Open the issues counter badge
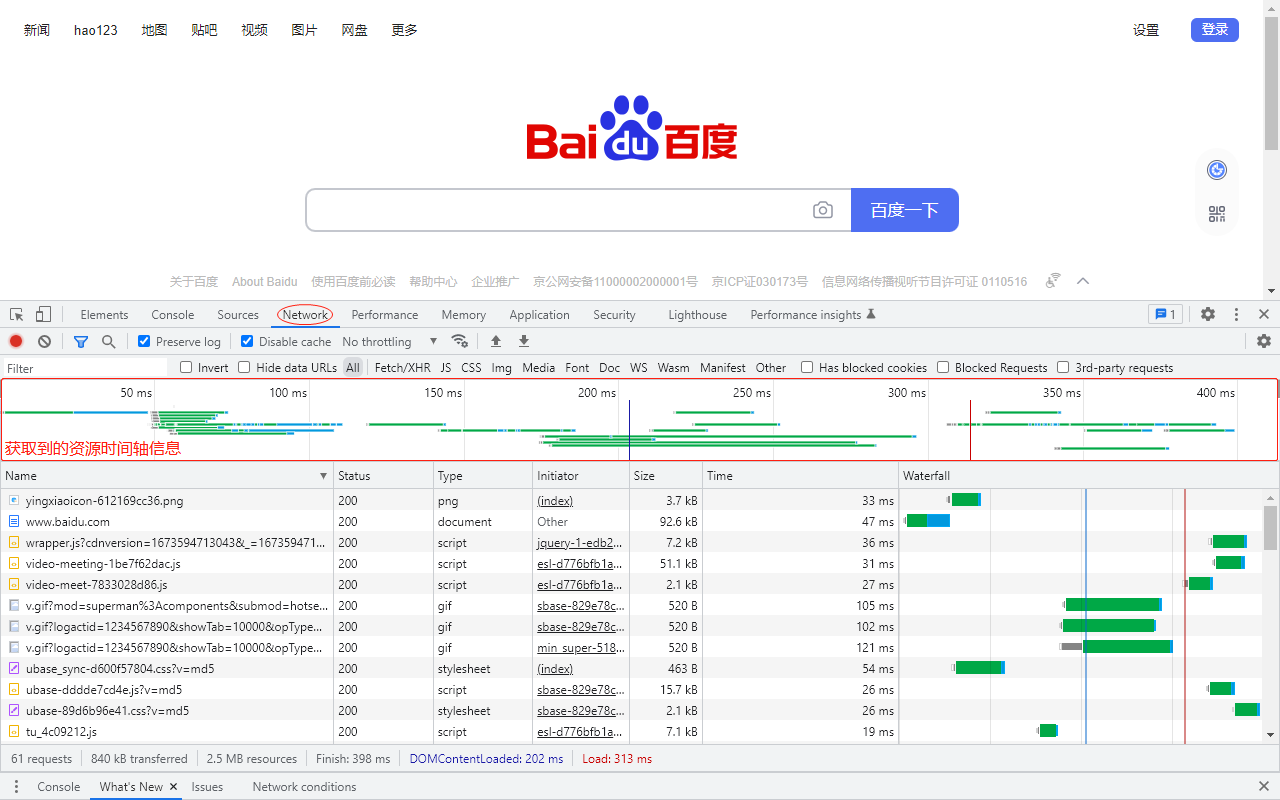This screenshot has height=800, width=1280. click(1165, 314)
